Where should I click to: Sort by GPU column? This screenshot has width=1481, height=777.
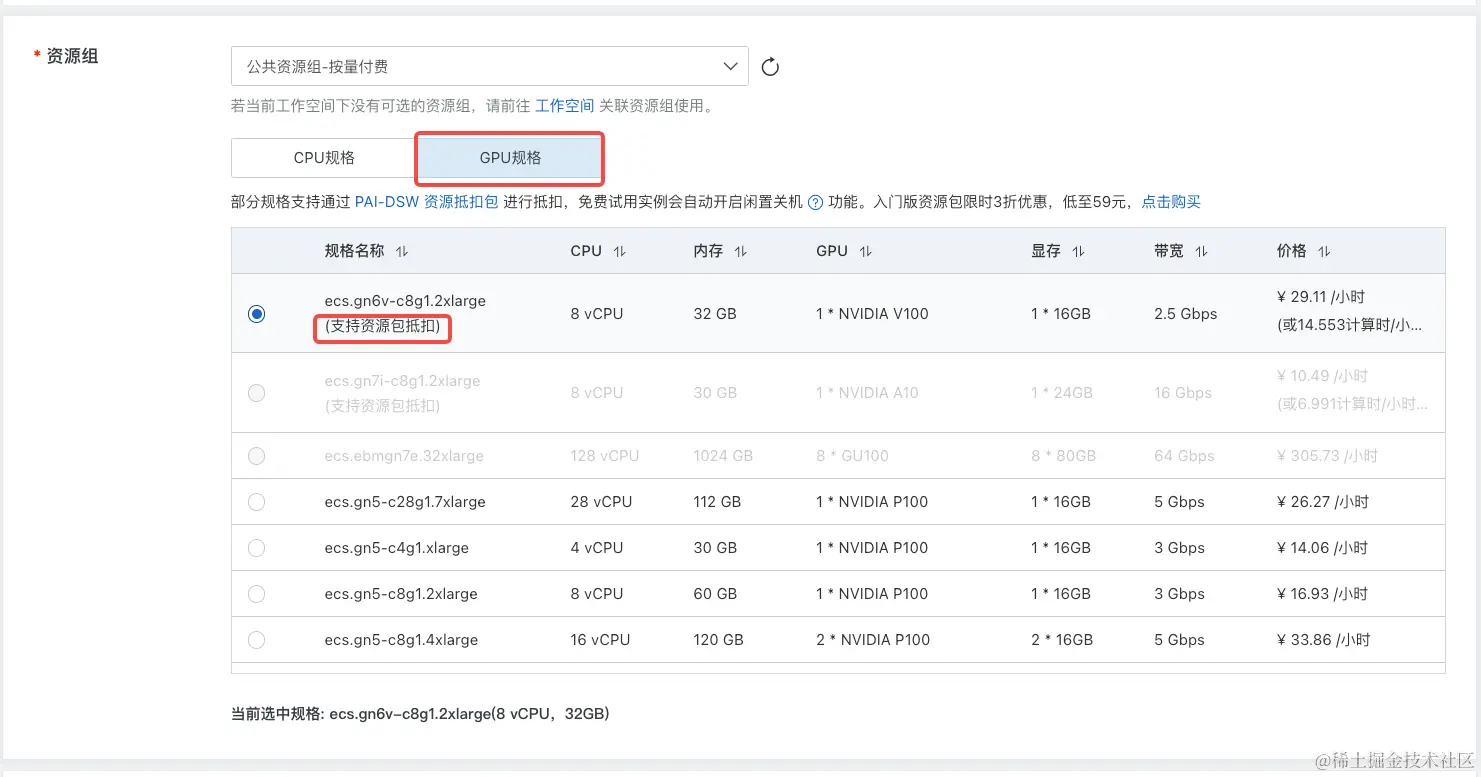(x=866, y=252)
